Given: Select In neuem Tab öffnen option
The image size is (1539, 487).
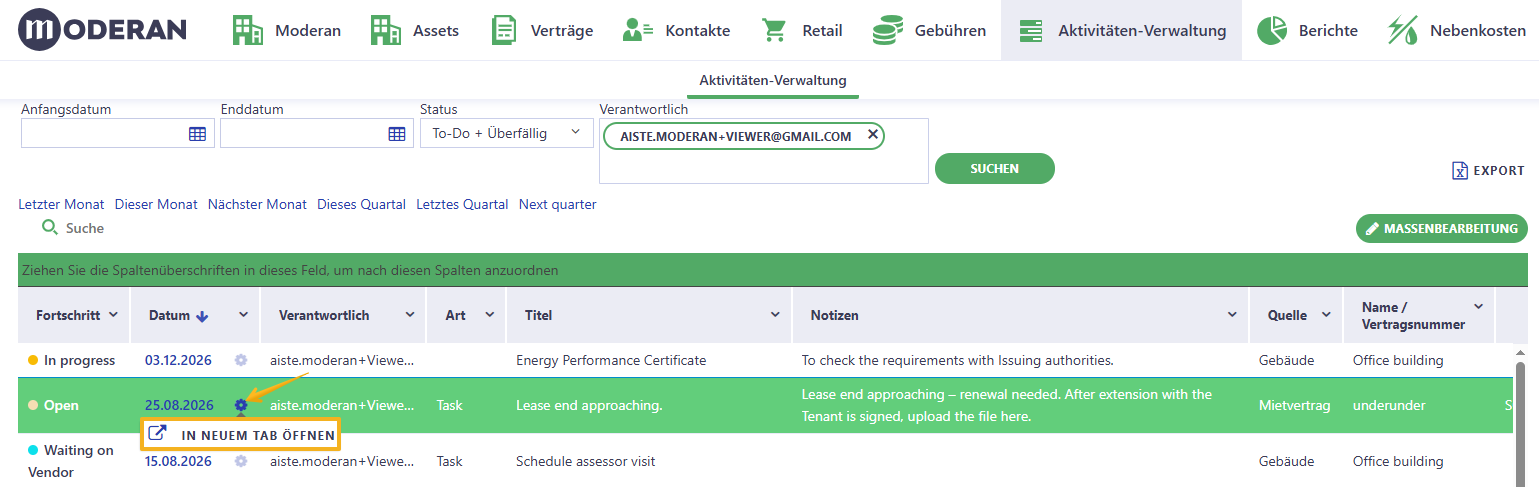Looking at the screenshot, I should pyautogui.click(x=241, y=435).
